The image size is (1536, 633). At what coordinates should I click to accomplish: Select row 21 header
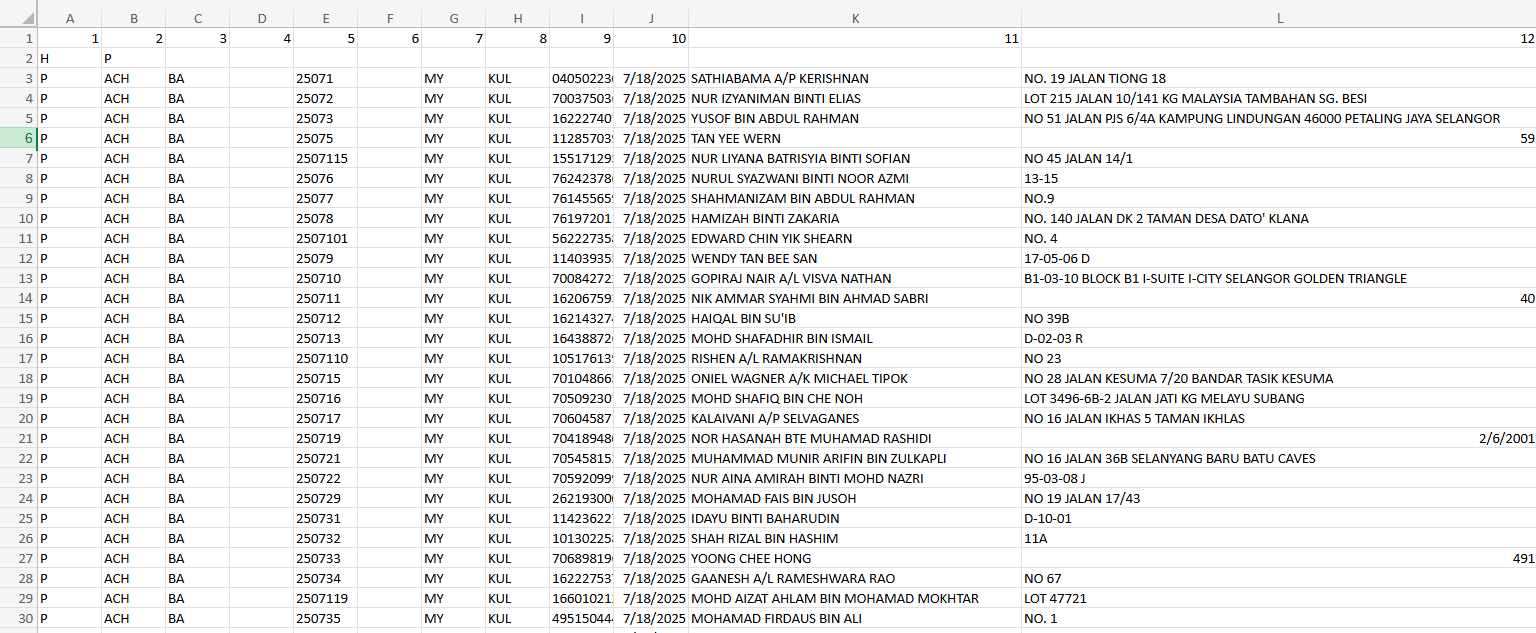pyautogui.click(x=19, y=438)
